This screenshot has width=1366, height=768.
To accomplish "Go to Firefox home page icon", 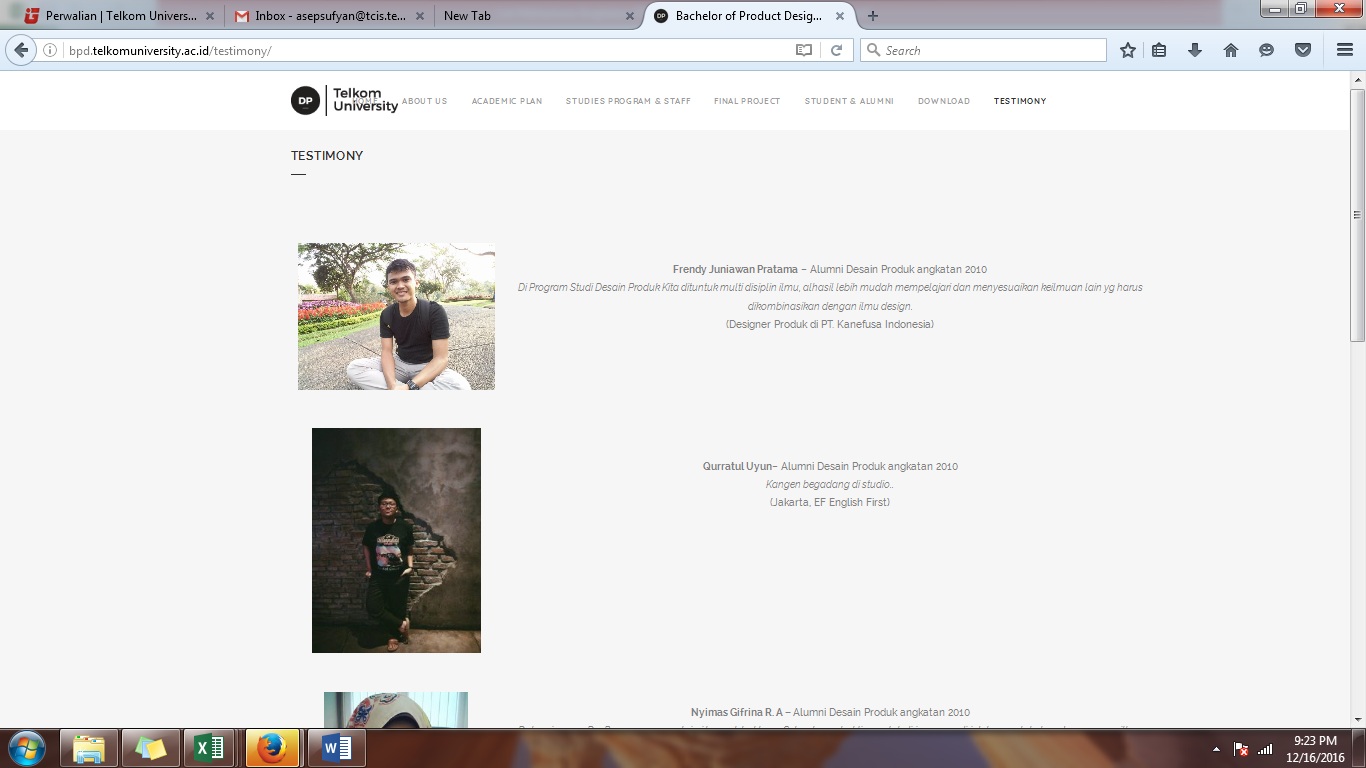I will [x=1231, y=50].
